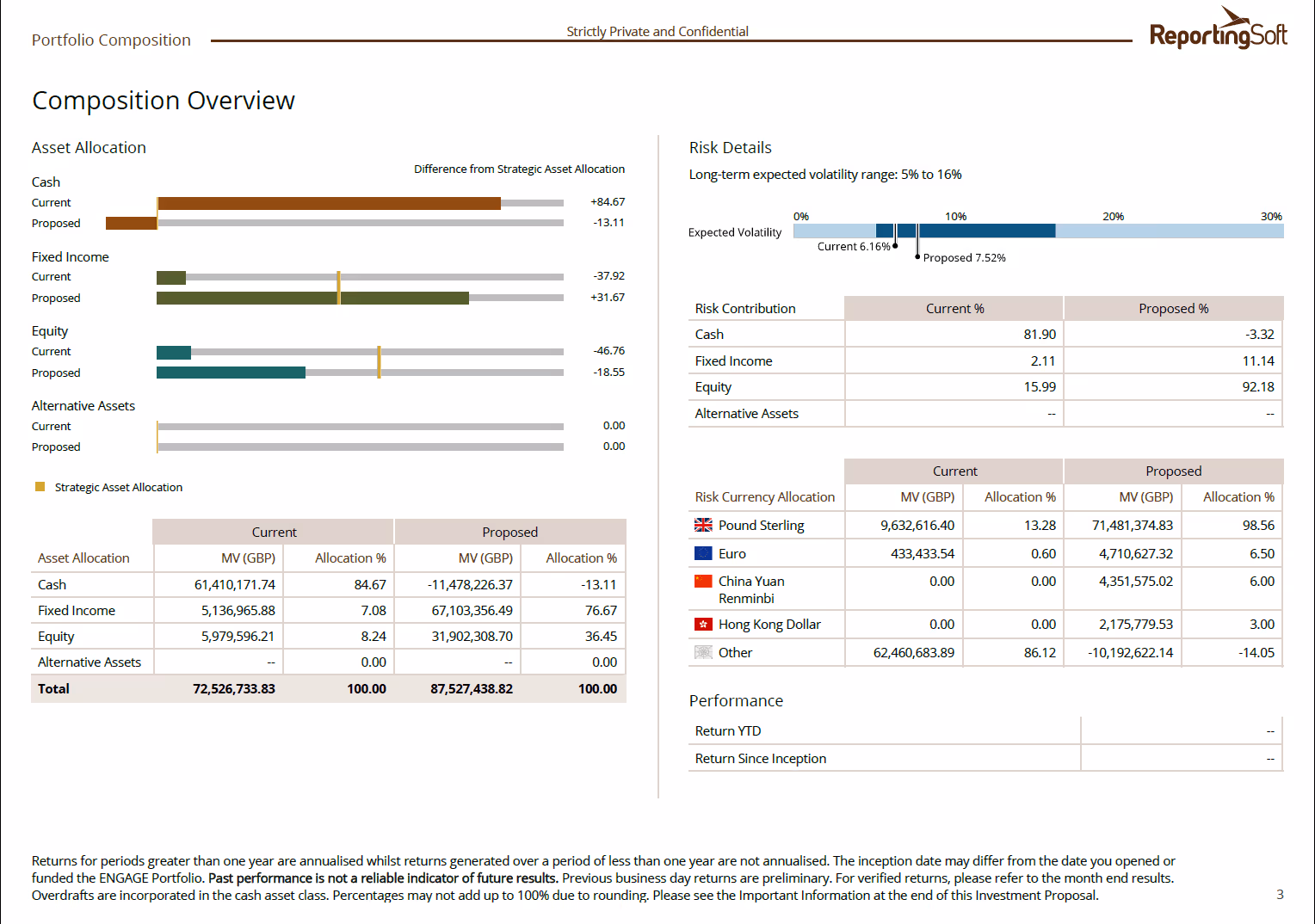Click the Risk Details section heading
Image resolution: width=1315 pixels, height=924 pixels.
coord(731,147)
